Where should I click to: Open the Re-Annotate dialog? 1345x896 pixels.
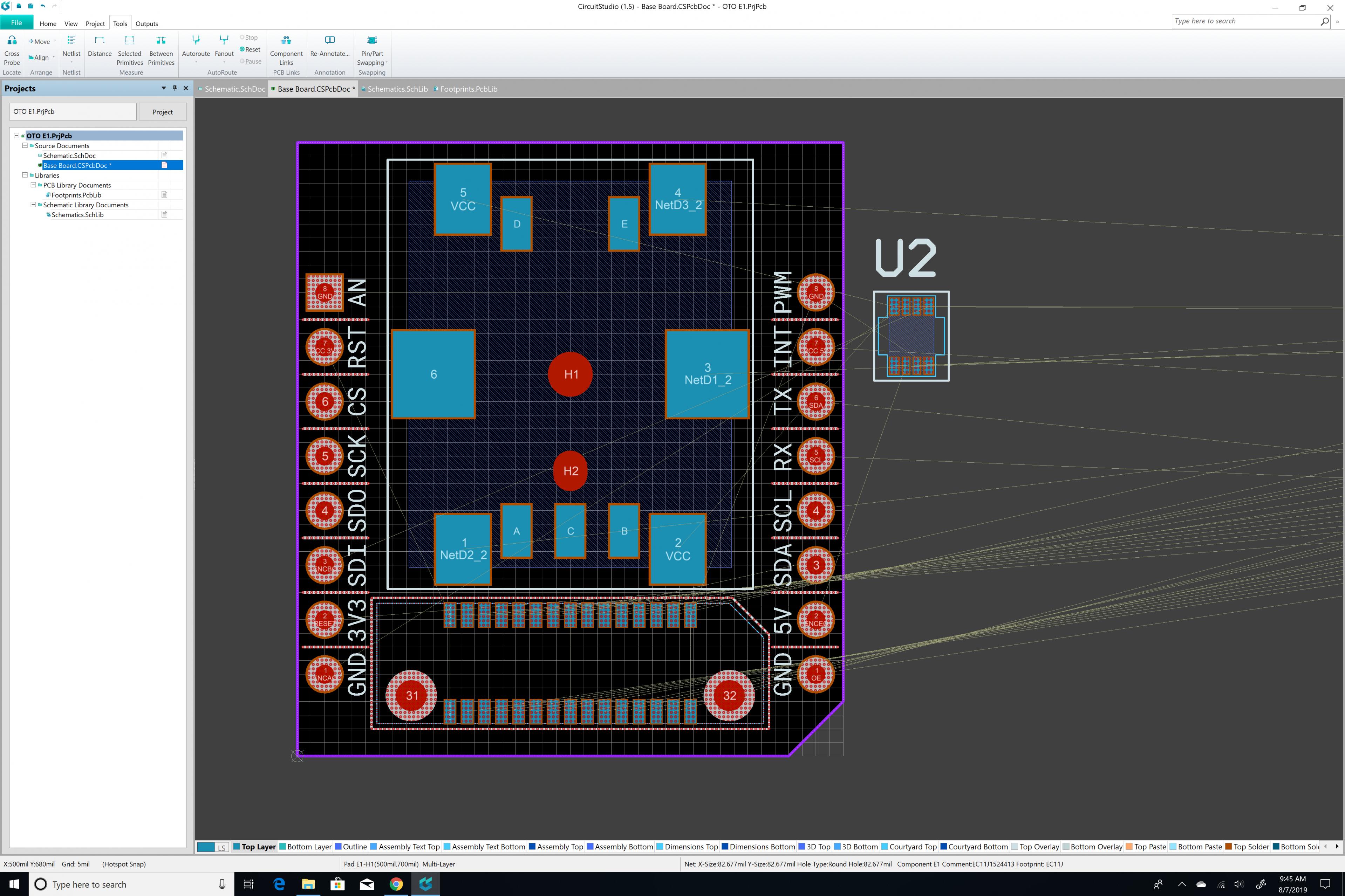pyautogui.click(x=330, y=46)
